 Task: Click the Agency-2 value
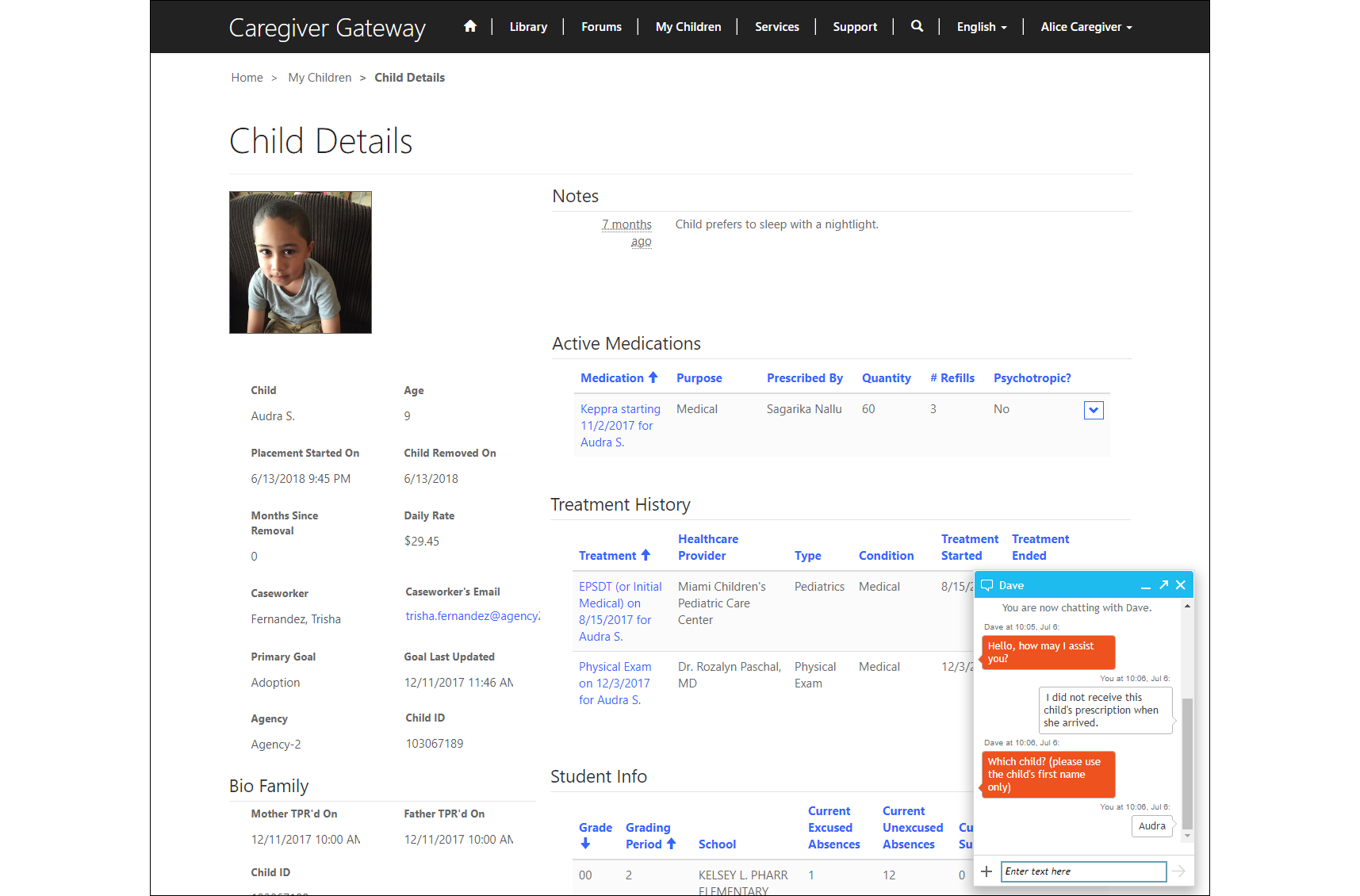[x=276, y=745]
